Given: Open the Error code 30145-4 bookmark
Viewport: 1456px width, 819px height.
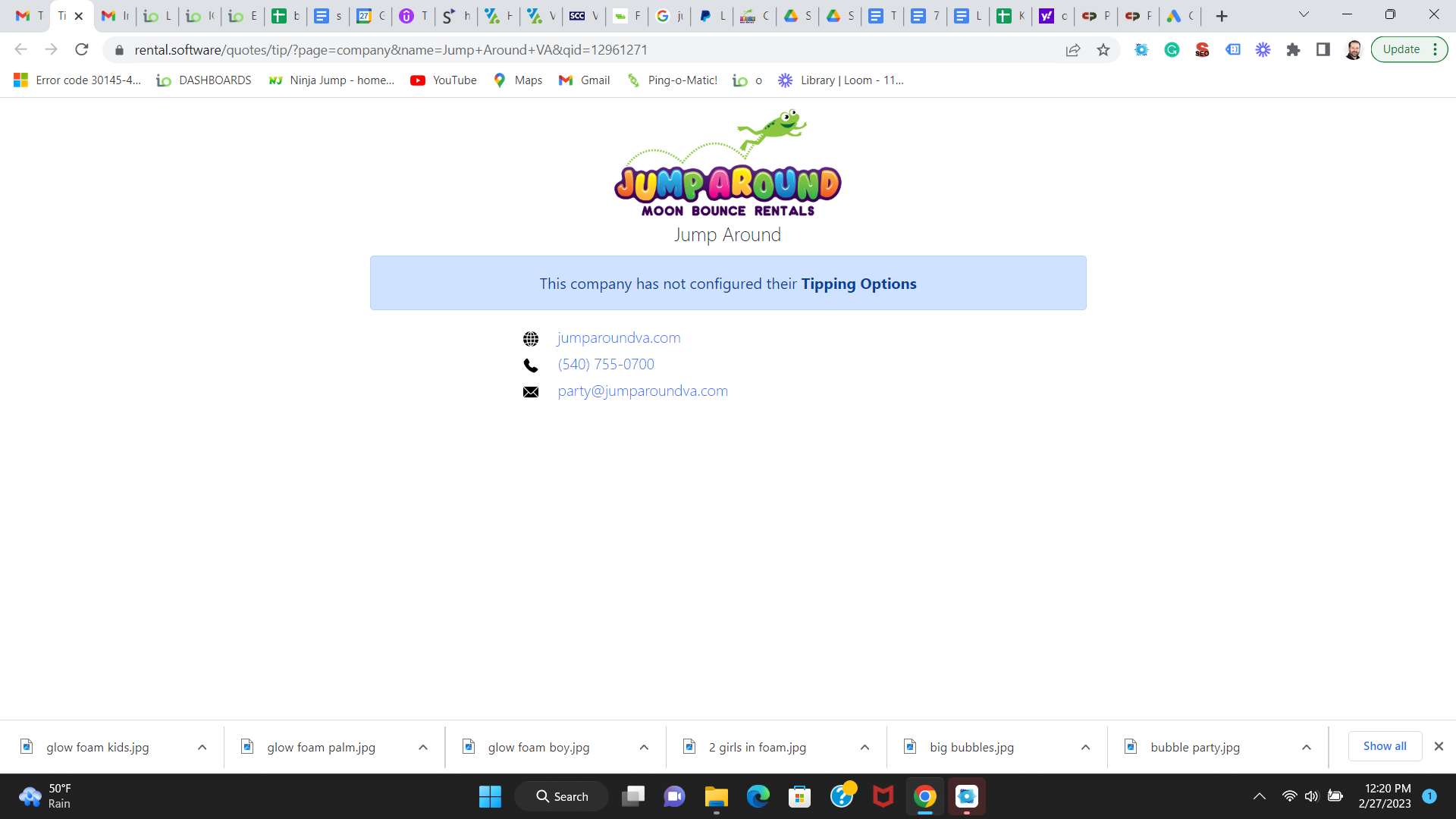Looking at the screenshot, I should 77,80.
